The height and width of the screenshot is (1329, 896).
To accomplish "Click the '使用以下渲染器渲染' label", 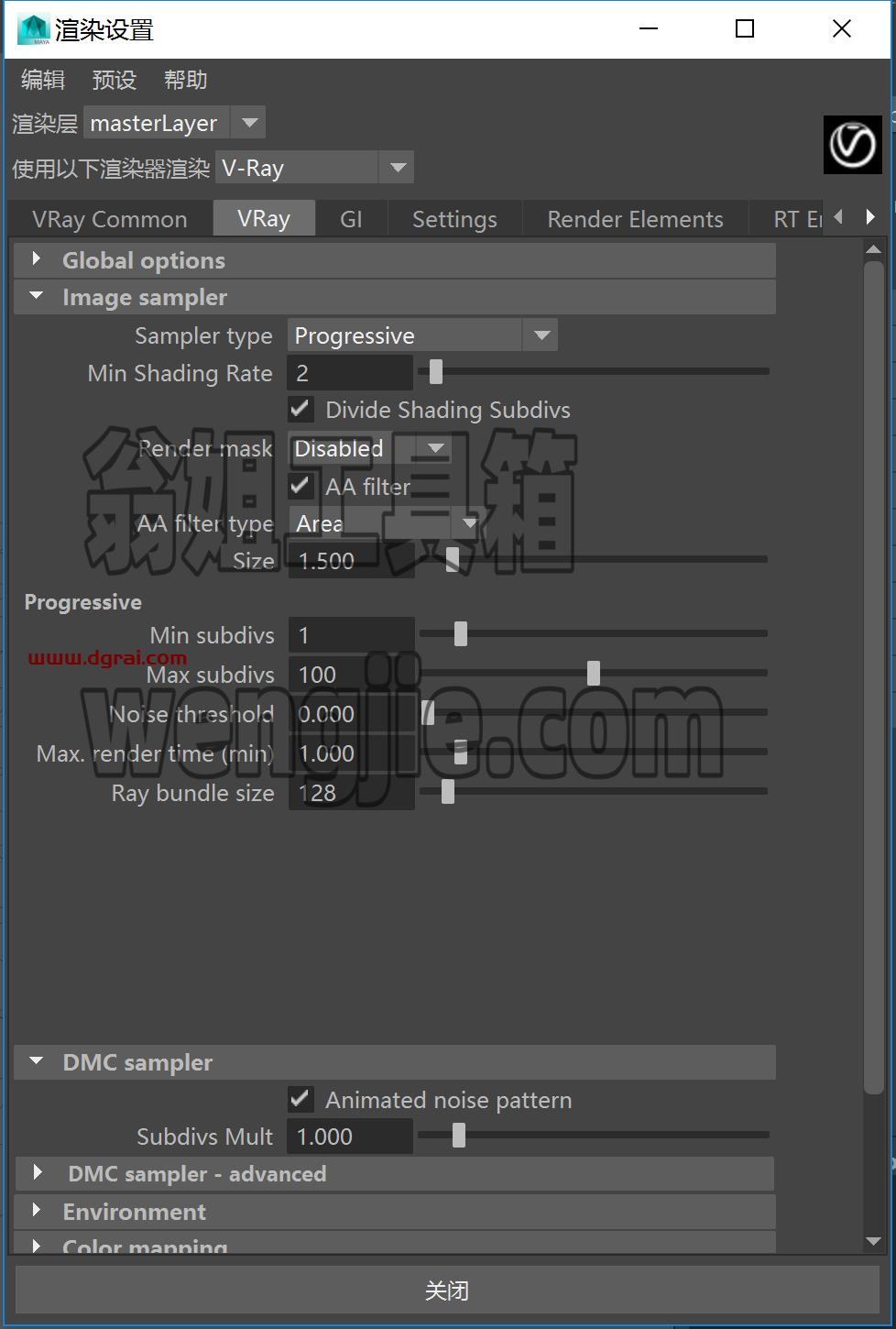I will 111,169.
